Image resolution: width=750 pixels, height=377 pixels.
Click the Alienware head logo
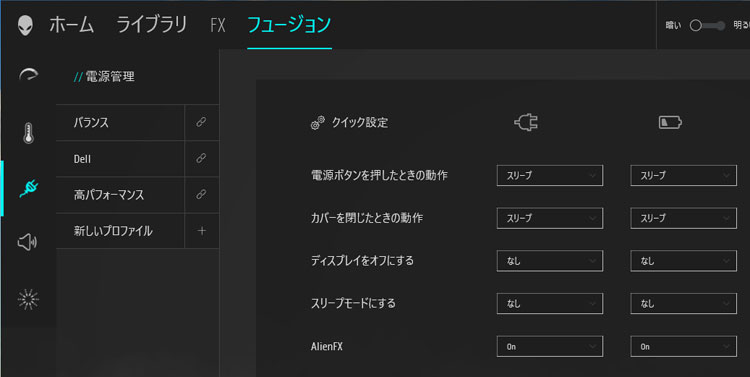click(x=25, y=25)
